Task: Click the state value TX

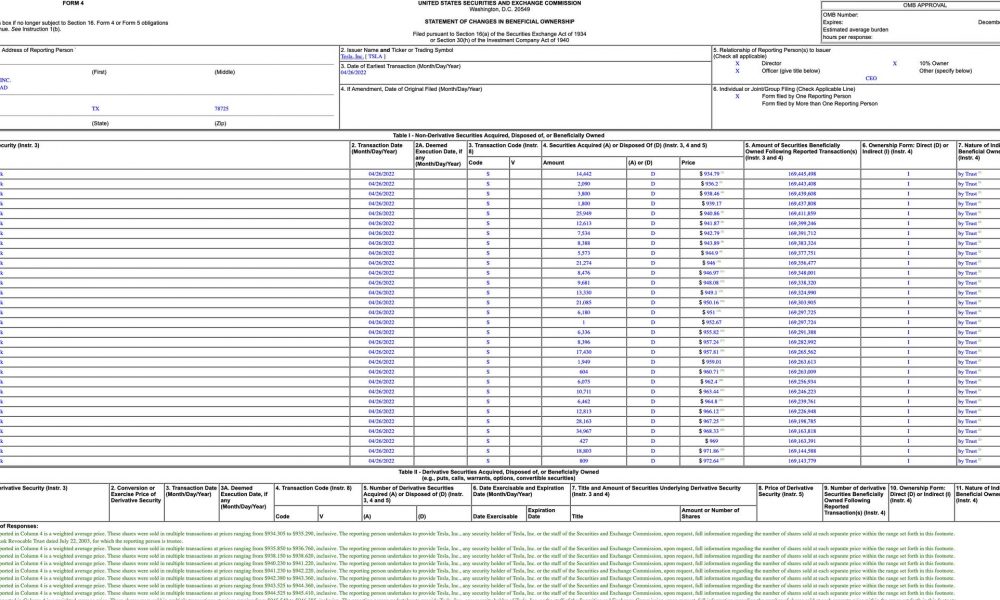Action: pos(96,109)
